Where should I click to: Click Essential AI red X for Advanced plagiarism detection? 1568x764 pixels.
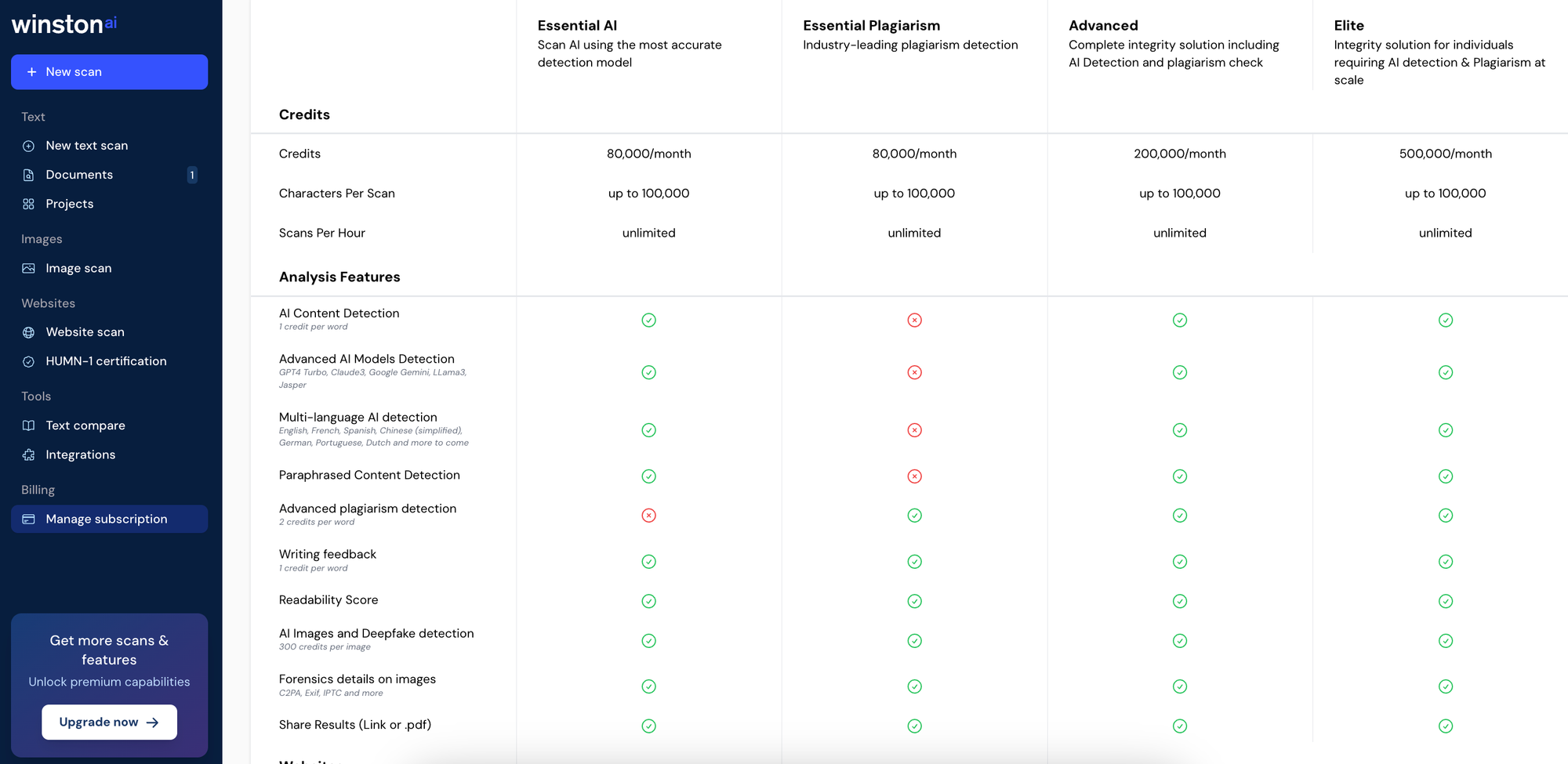pos(649,516)
